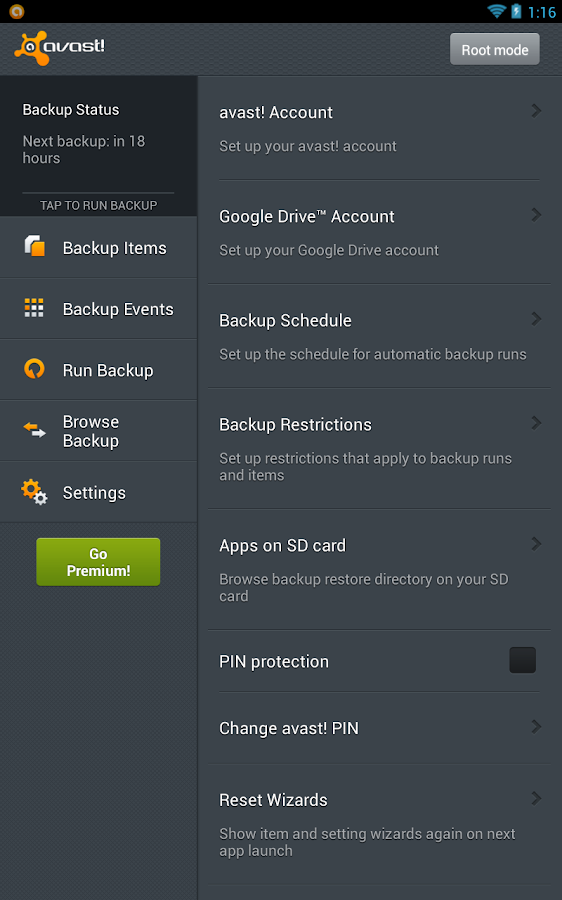The width and height of the screenshot is (562, 900).
Task: Tap the Wi-Fi status icon
Action: click(496, 11)
